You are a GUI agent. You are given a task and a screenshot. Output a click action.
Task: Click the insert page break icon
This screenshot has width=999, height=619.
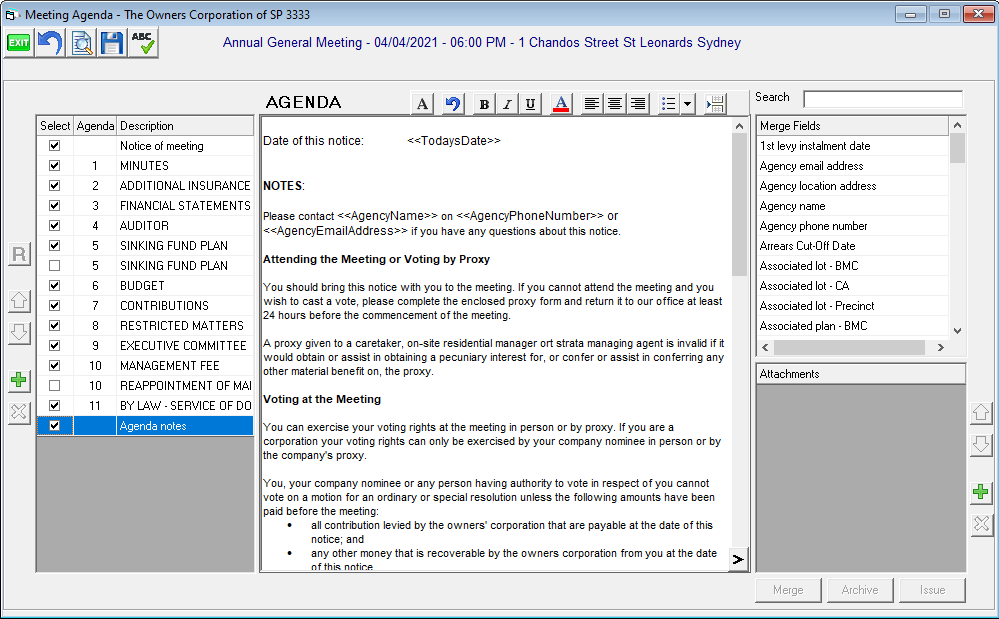tap(715, 104)
